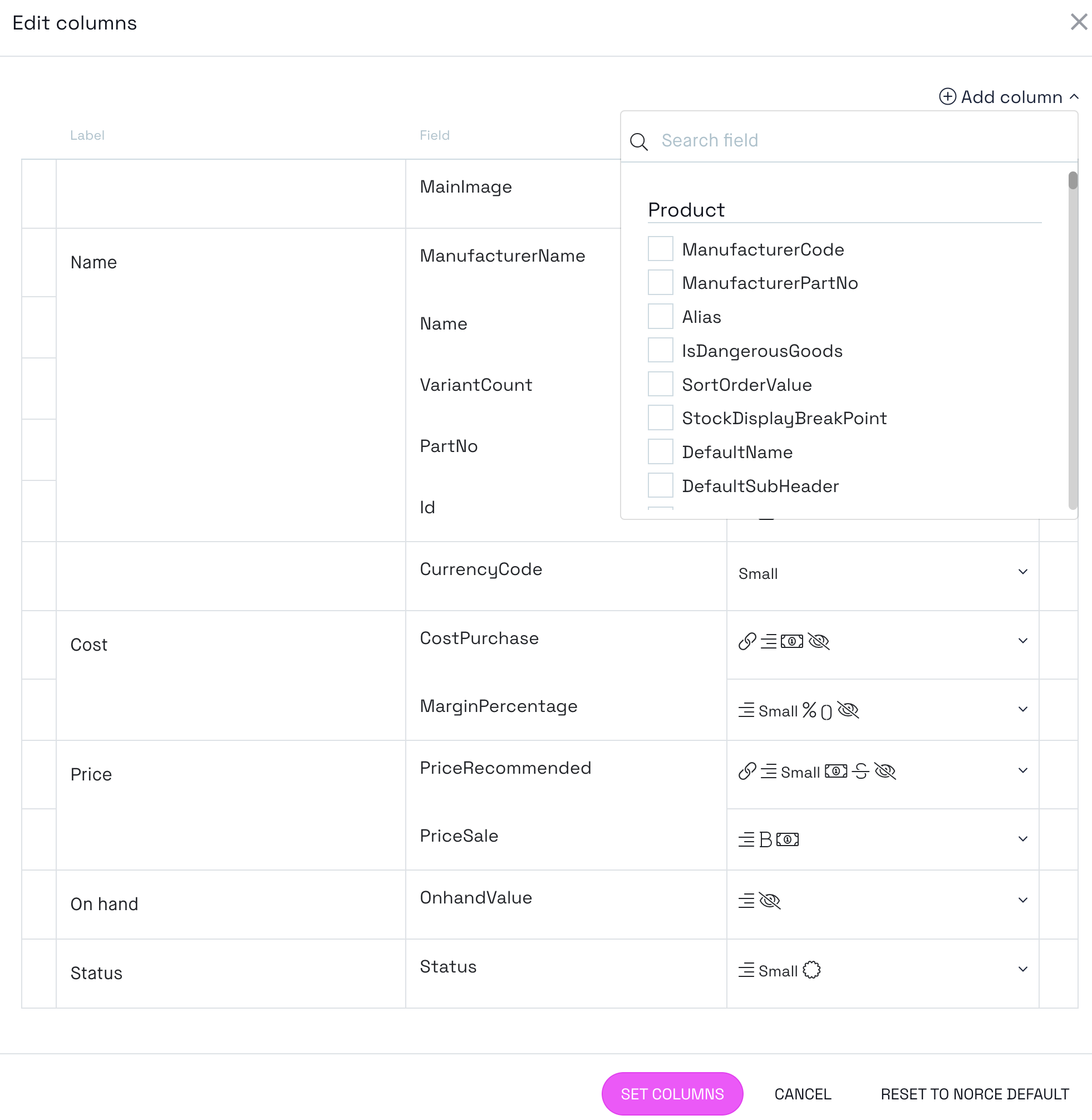The height and width of the screenshot is (1120, 1092).
Task: Click the status indicator icon on Status row
Action: (810, 971)
